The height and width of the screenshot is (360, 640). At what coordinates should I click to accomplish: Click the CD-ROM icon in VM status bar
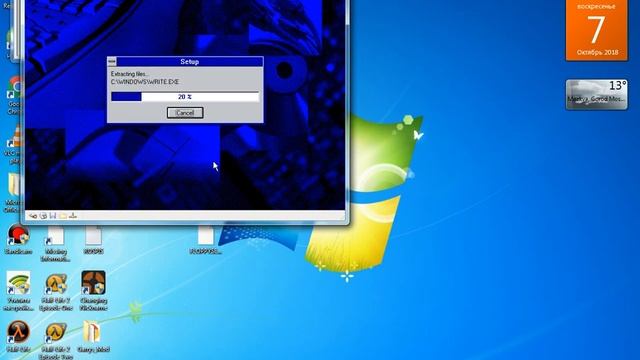(x=43, y=216)
